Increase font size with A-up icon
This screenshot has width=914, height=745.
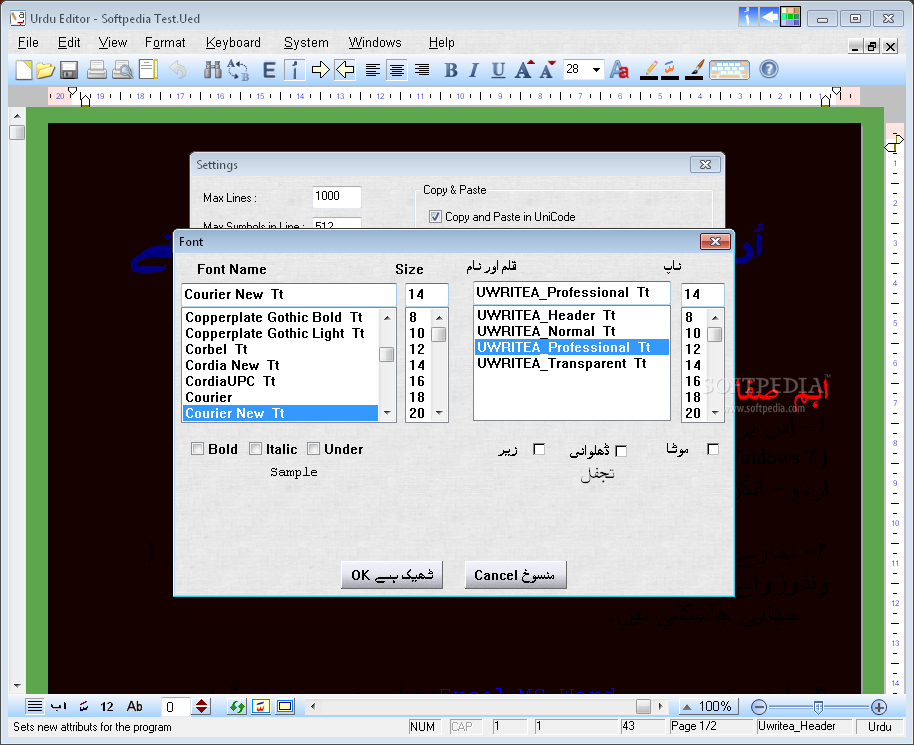point(524,70)
